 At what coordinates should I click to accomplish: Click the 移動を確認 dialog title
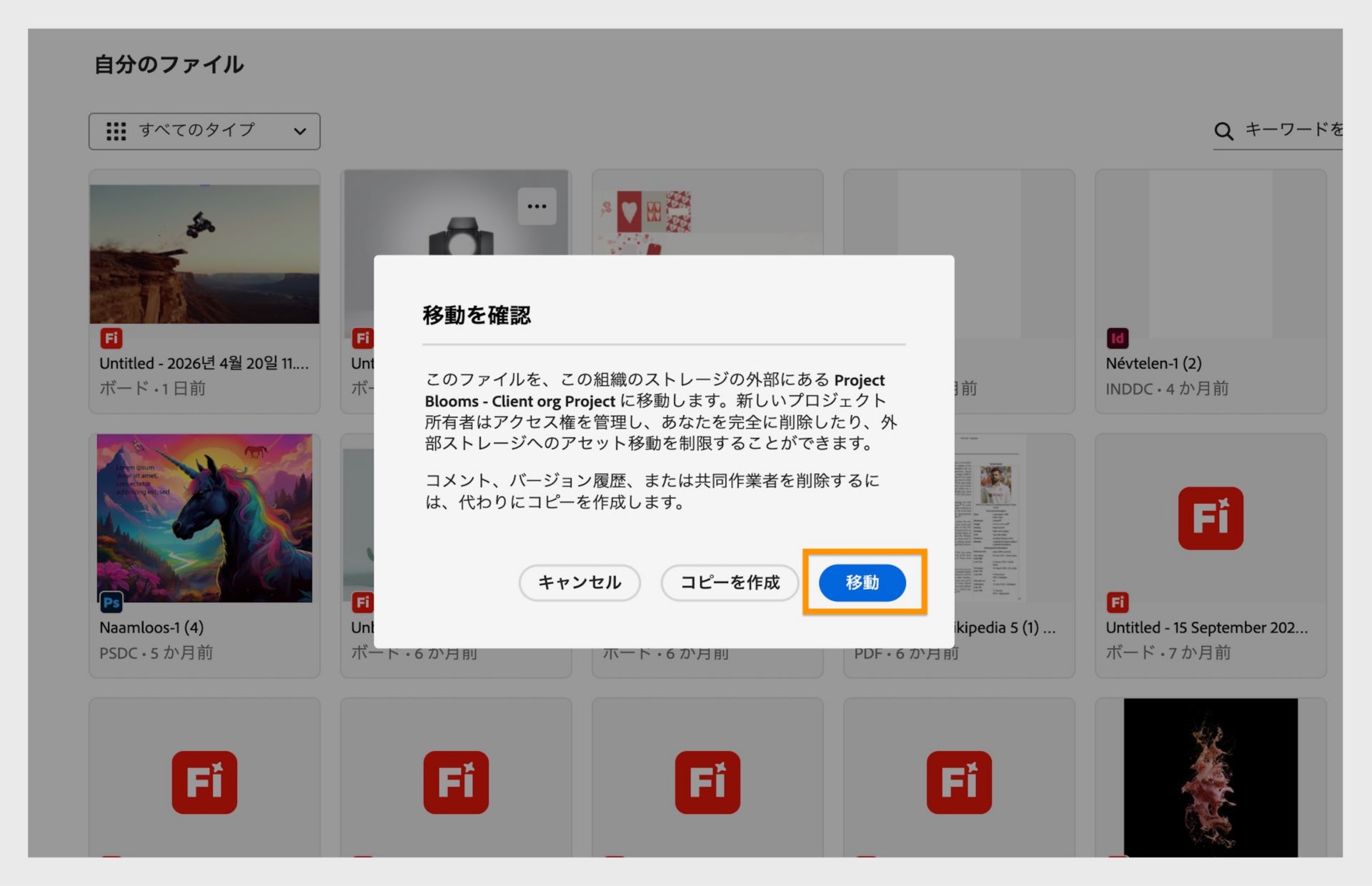click(477, 314)
